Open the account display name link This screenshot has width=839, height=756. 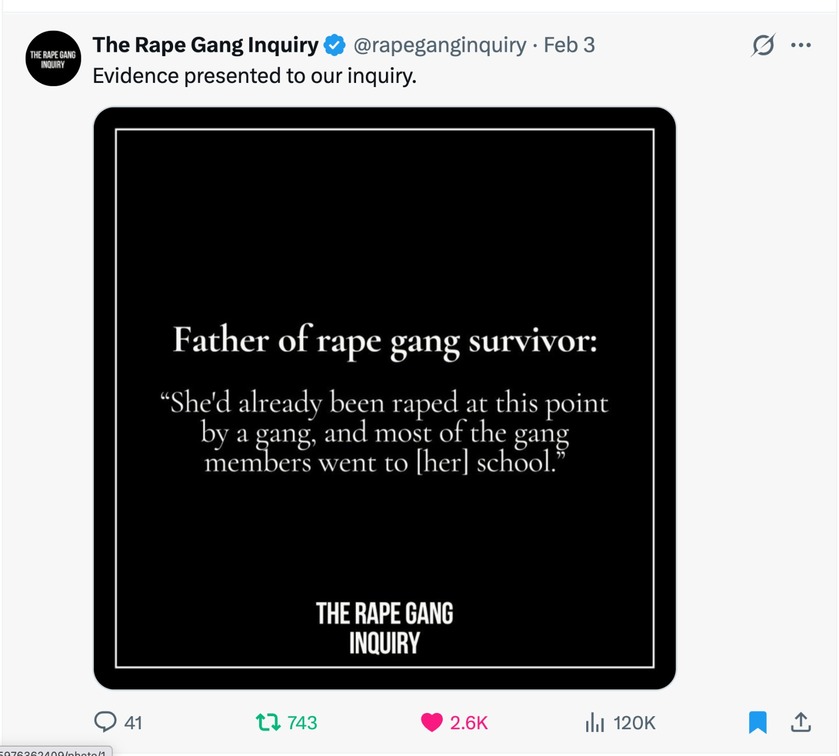coord(205,46)
